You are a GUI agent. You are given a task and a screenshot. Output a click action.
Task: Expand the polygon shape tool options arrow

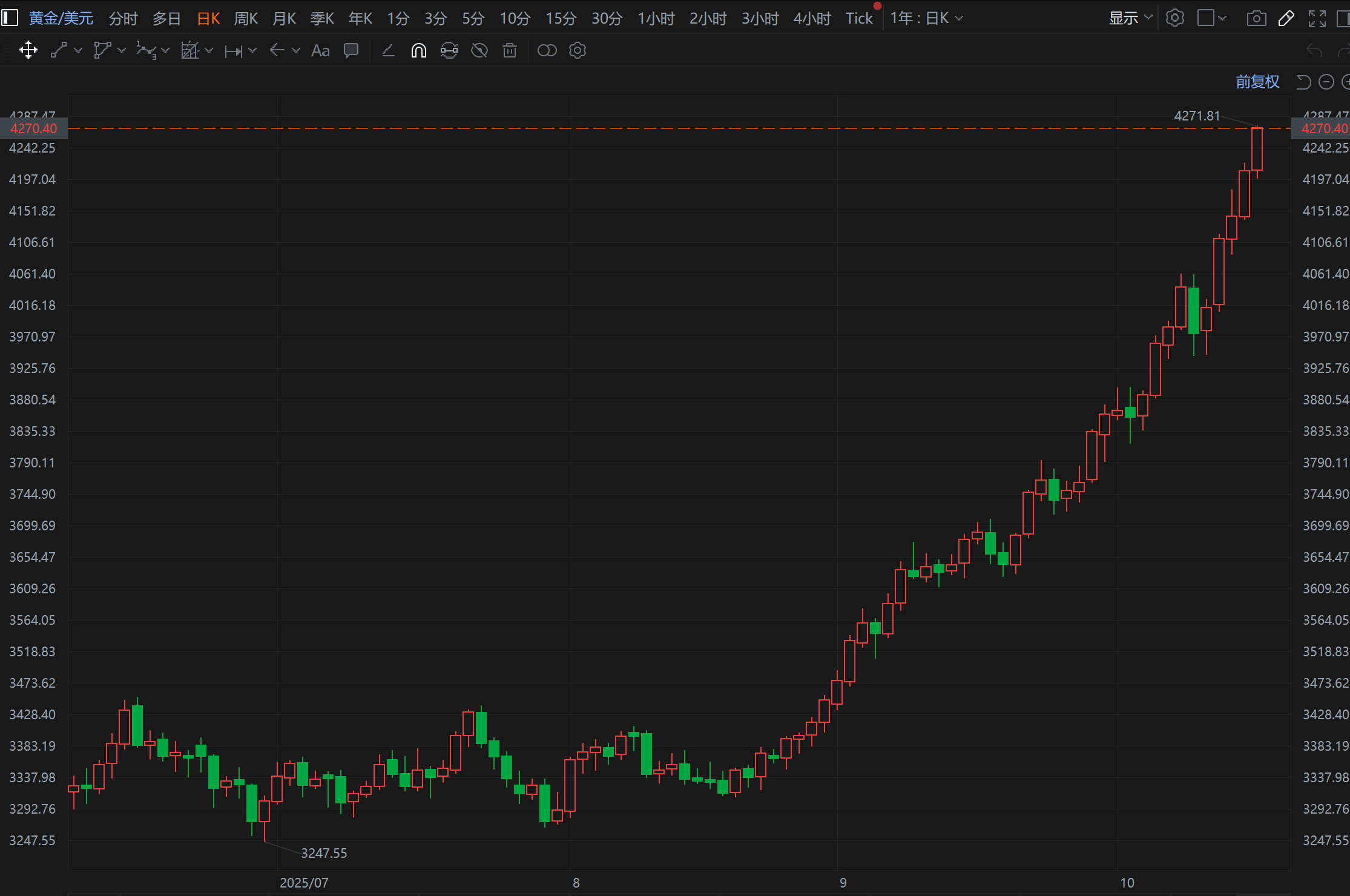122,50
